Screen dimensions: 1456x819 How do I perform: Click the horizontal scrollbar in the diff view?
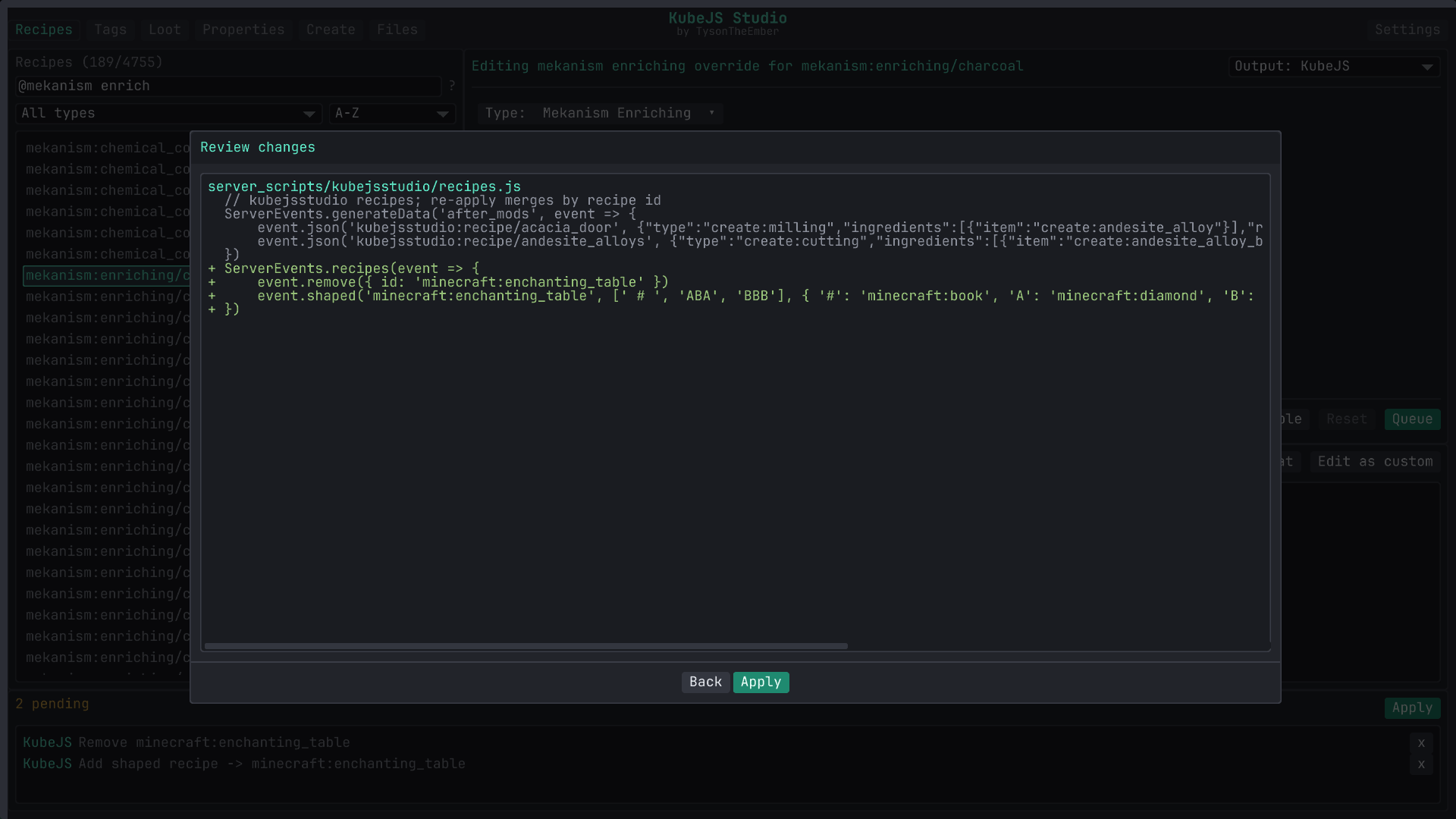(526, 646)
